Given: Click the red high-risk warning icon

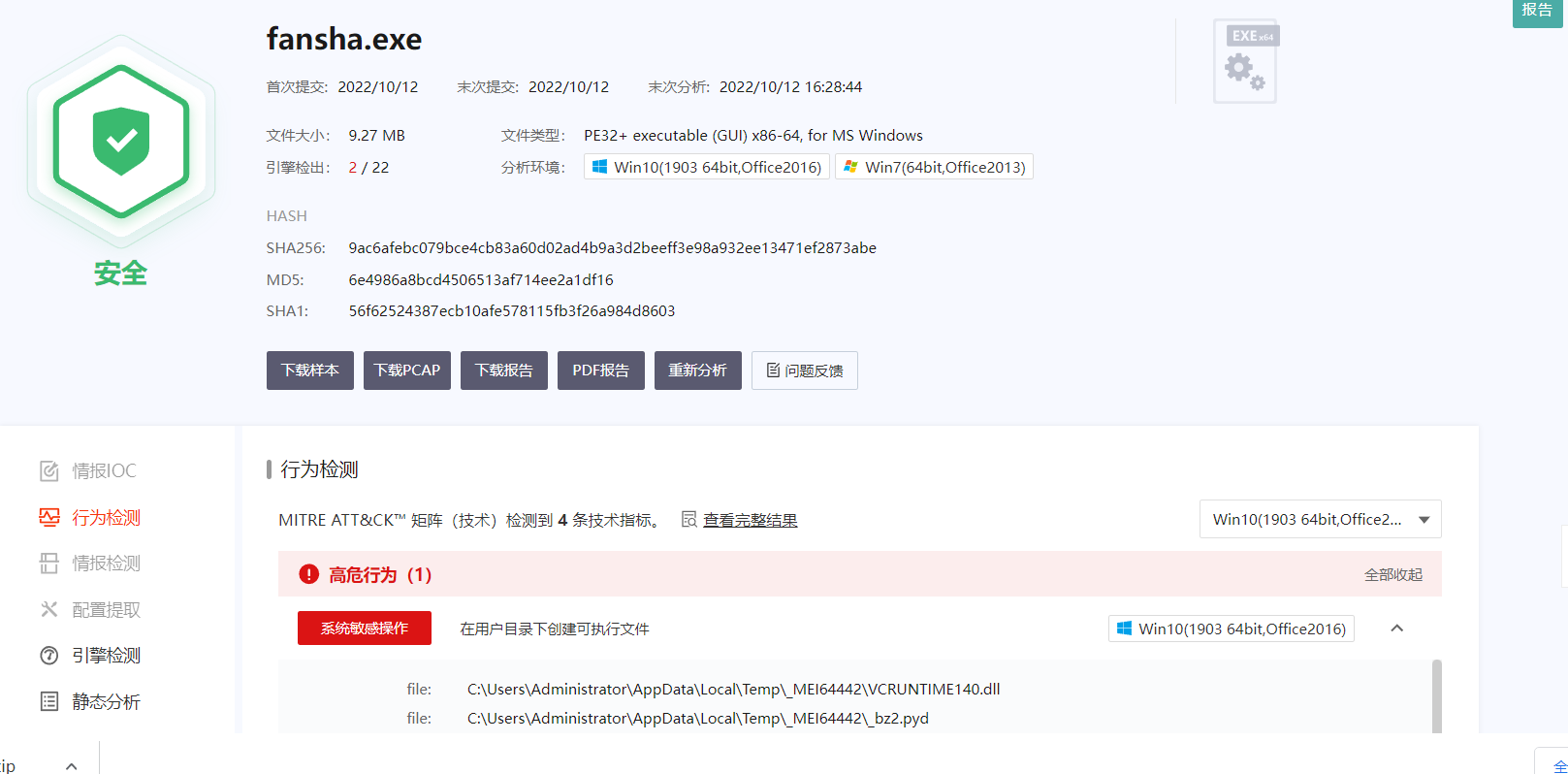Looking at the screenshot, I should 308,574.
